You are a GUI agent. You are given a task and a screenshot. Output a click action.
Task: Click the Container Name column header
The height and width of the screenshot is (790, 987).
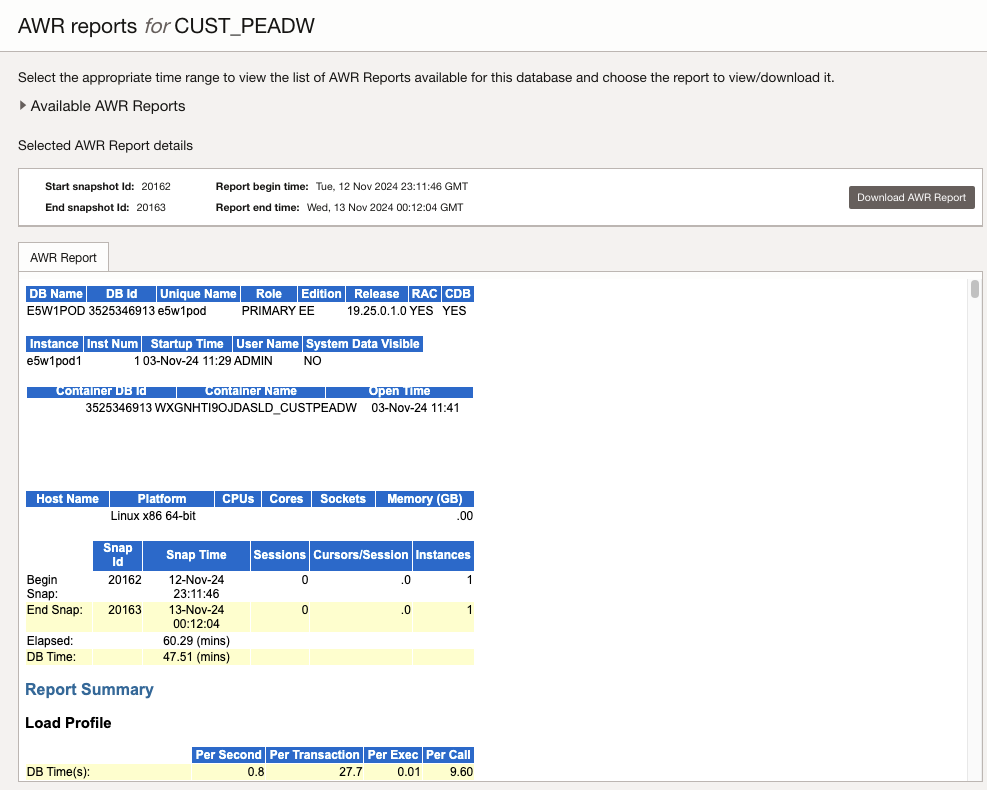click(x=250, y=392)
